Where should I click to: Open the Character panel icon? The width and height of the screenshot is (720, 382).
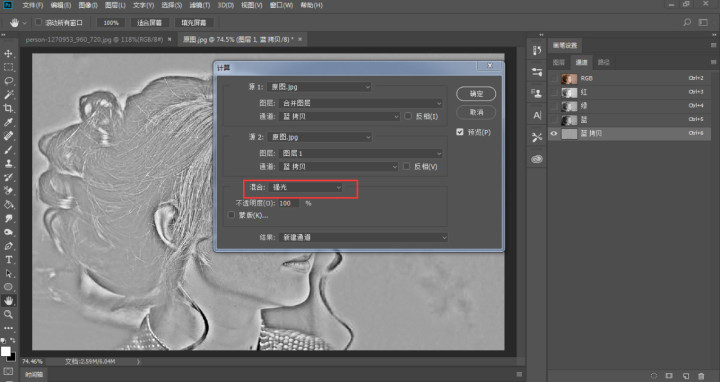[537, 115]
